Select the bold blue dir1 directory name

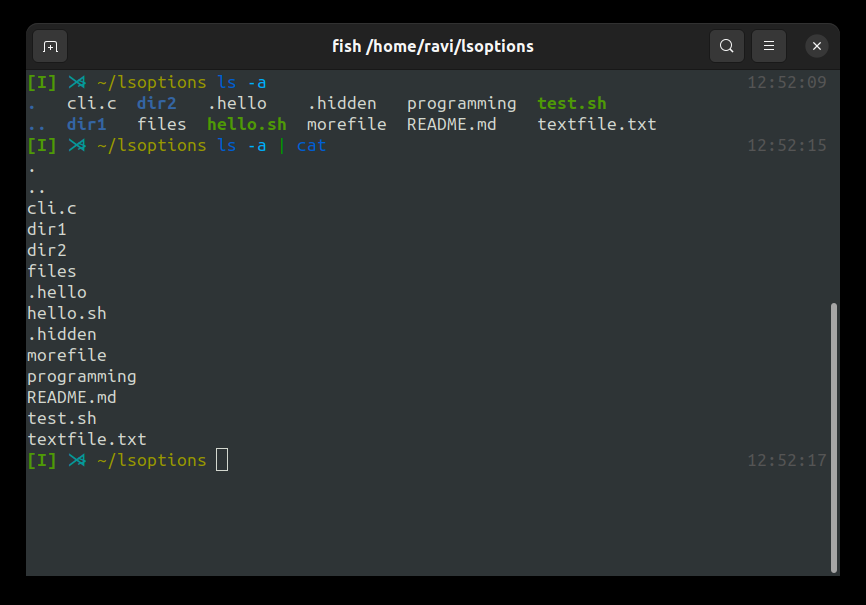click(86, 124)
